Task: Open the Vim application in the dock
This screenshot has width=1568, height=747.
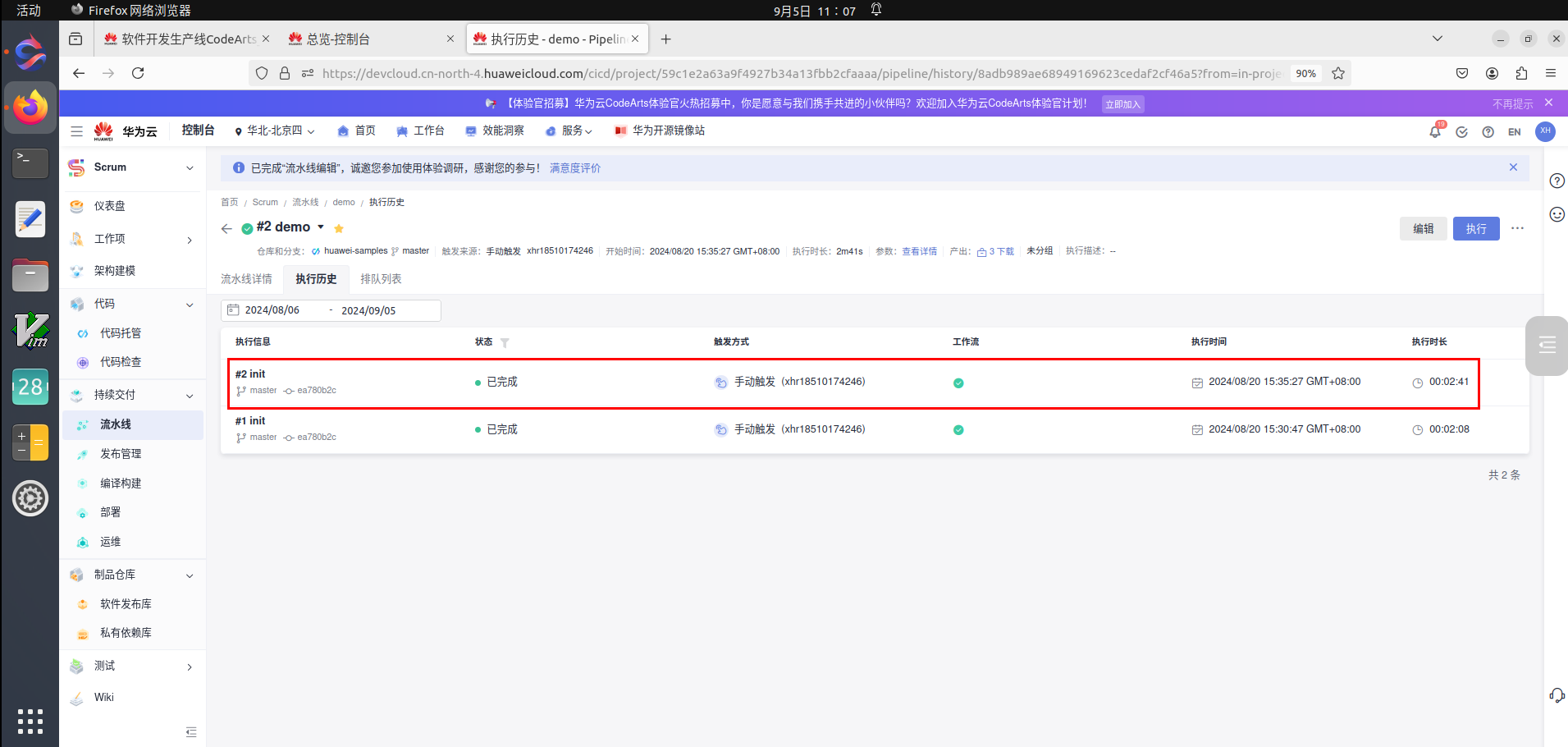Action: 30,329
